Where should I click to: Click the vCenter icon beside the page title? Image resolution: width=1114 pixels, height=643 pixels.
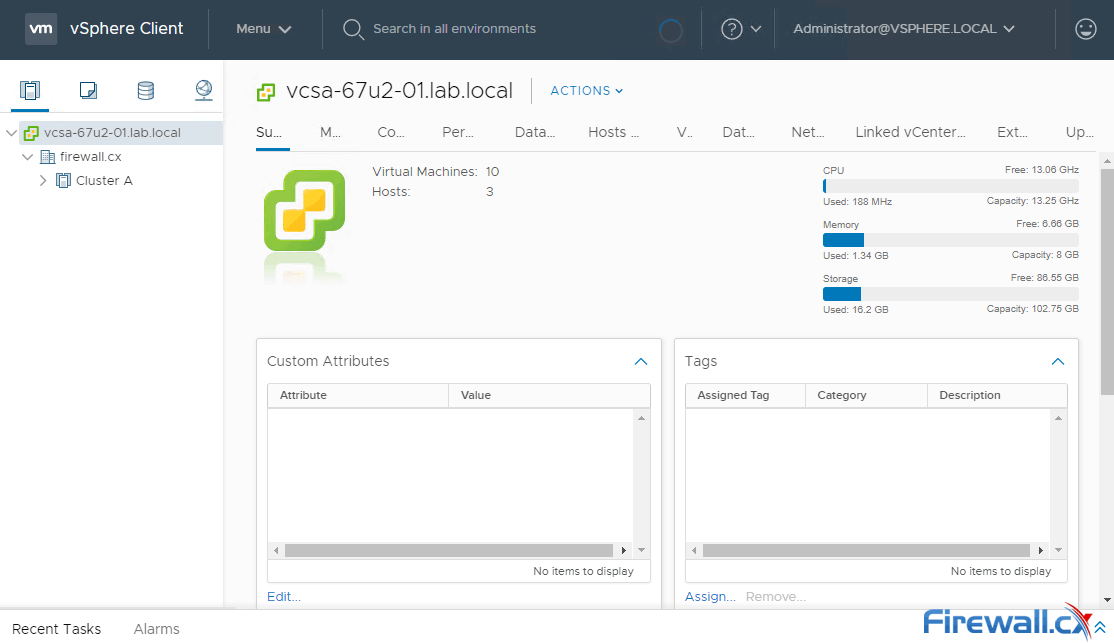tap(266, 92)
